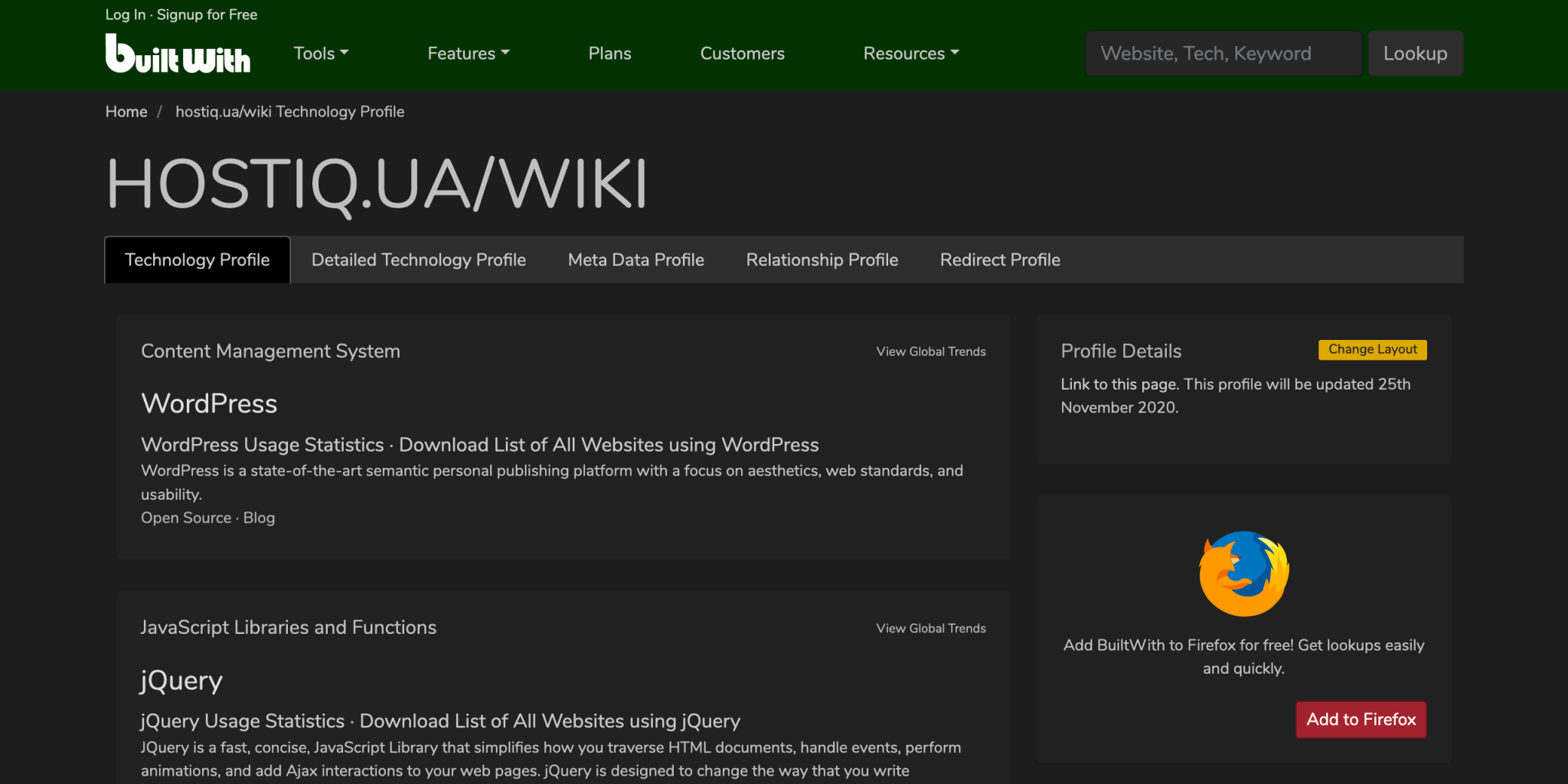Click the Website, Tech, Keyword search field

click(1223, 53)
